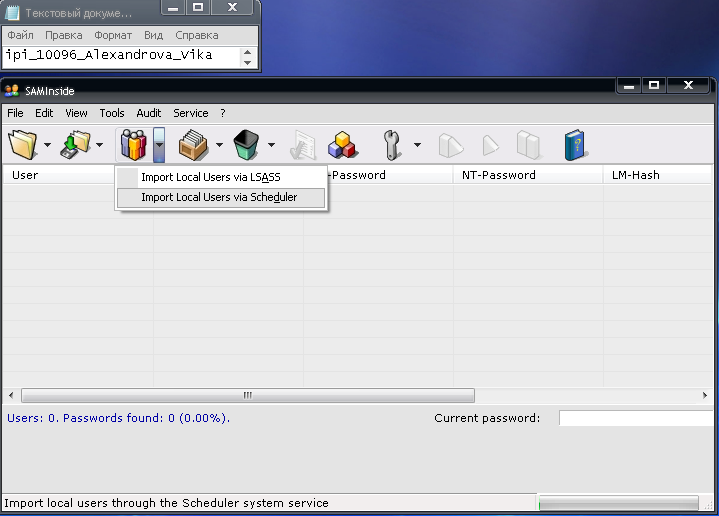Open the Audit menu
The image size is (719, 516).
click(x=149, y=113)
